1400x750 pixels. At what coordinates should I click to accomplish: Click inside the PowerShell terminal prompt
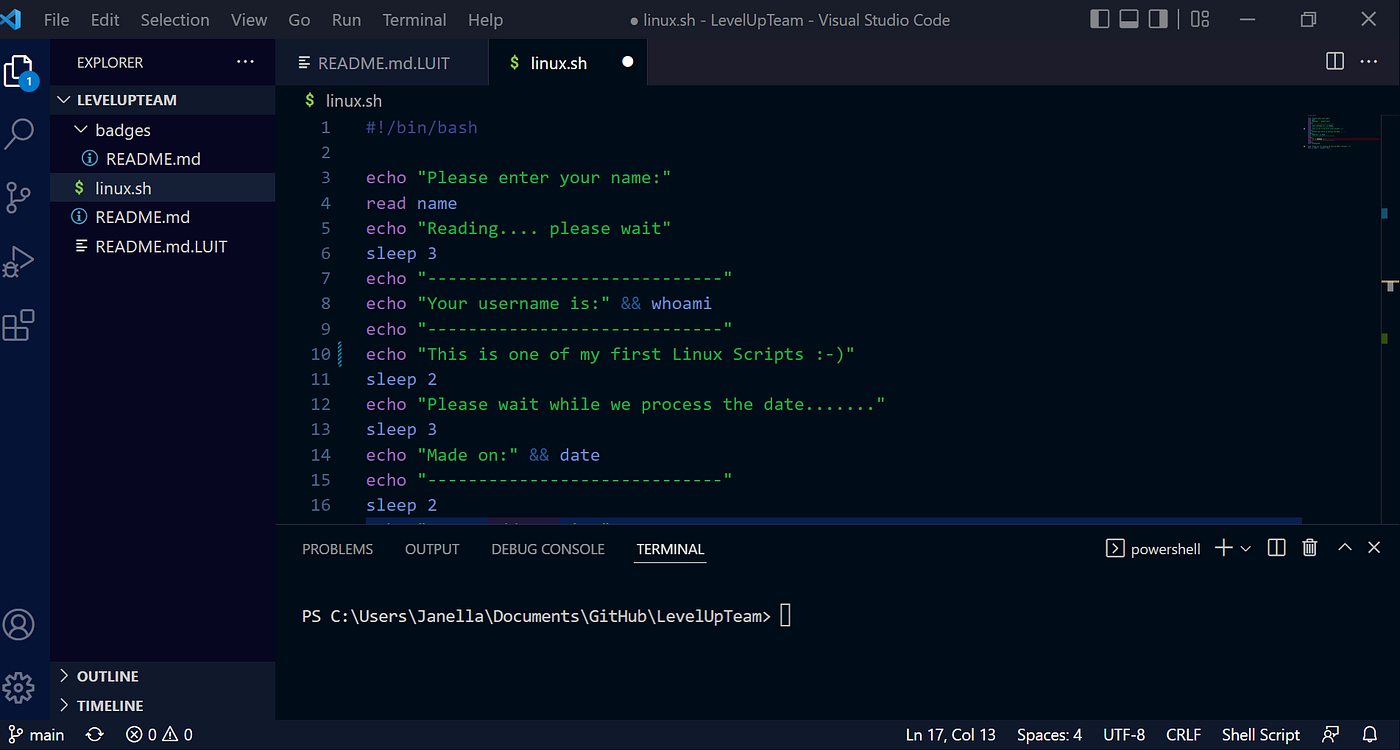tap(786, 615)
